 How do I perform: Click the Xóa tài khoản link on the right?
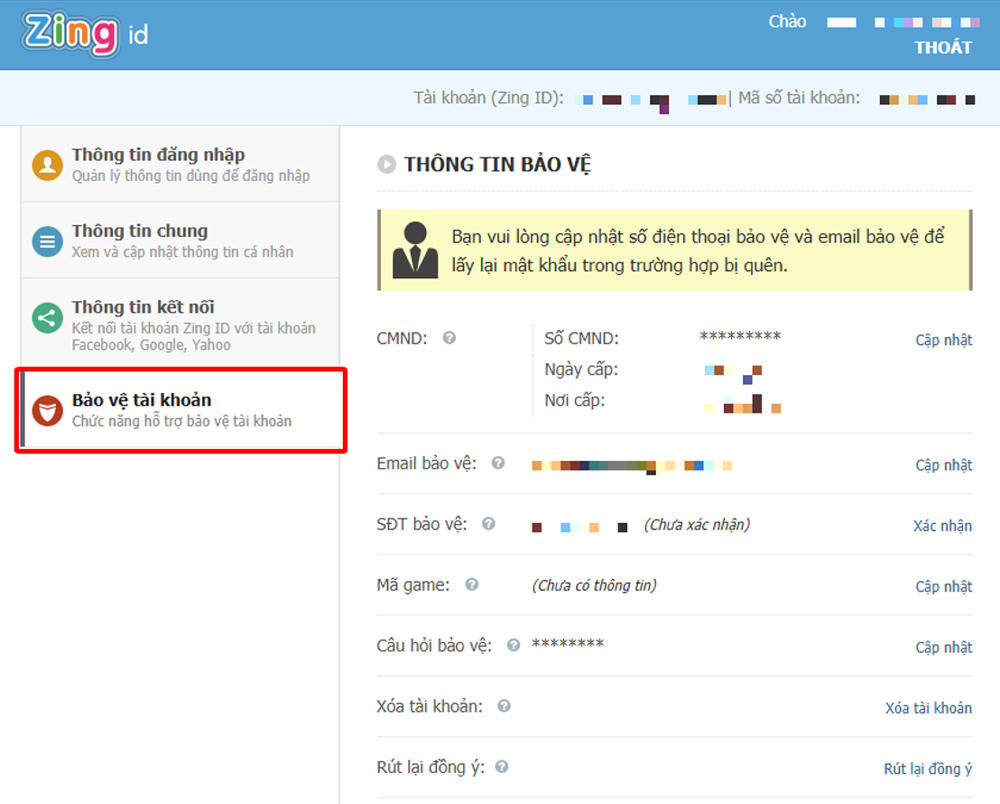(928, 708)
